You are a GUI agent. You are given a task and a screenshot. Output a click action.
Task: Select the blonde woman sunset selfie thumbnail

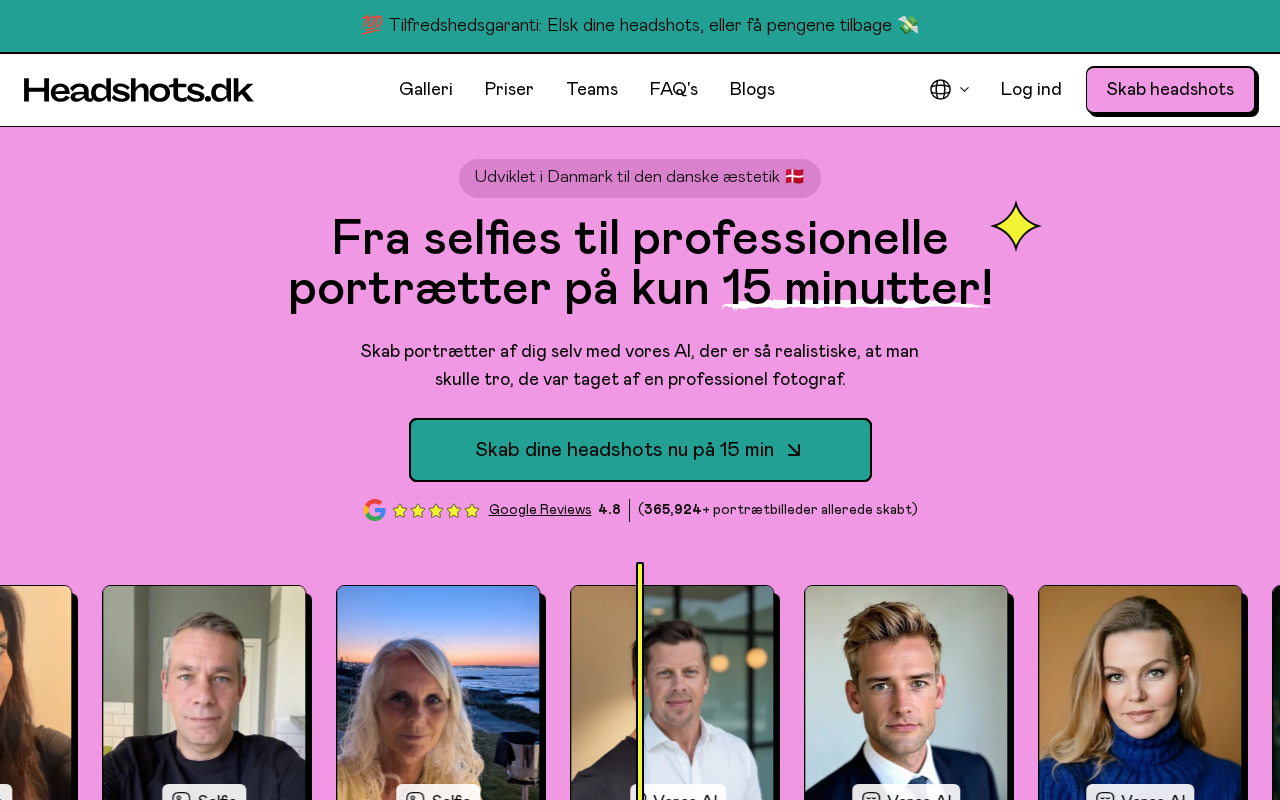tap(438, 693)
